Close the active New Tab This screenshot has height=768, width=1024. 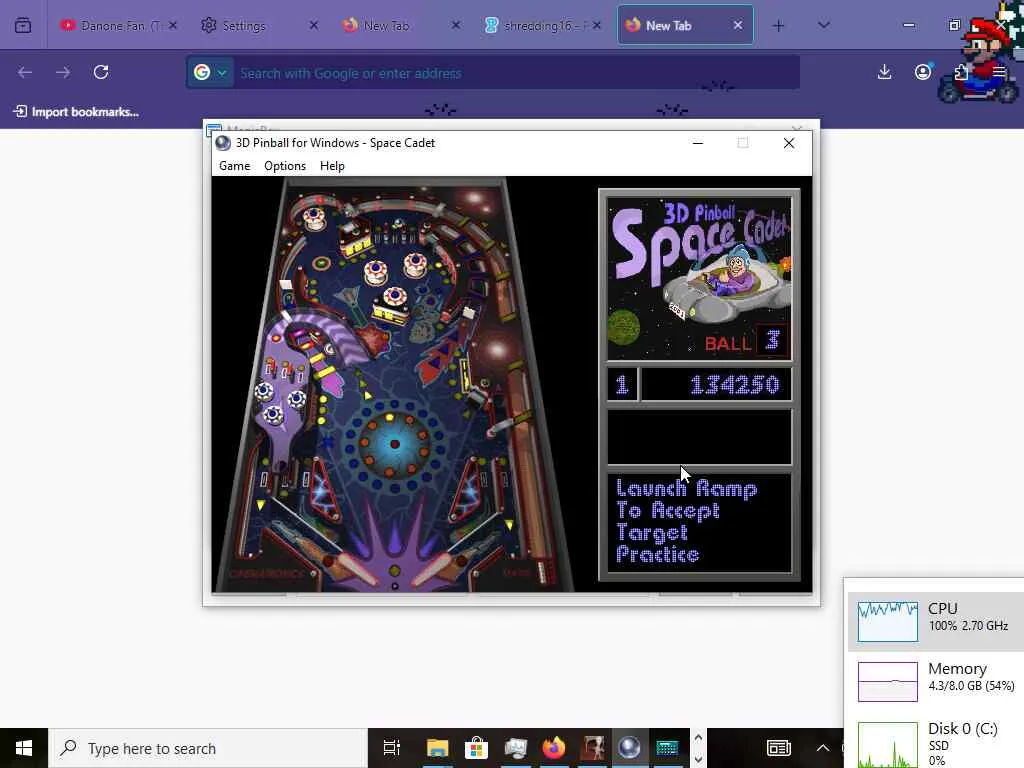pyautogui.click(x=737, y=25)
